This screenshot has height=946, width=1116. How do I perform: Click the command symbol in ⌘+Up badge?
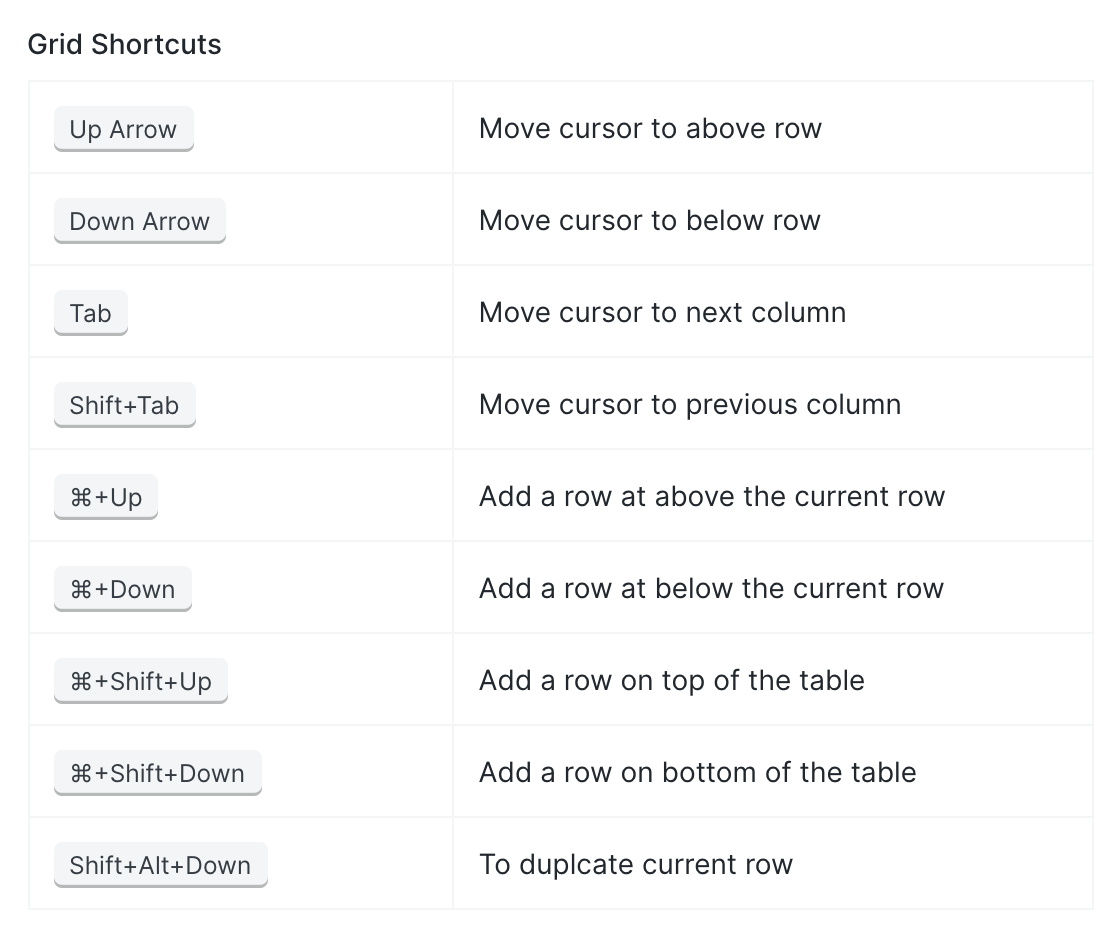[x=80, y=498]
